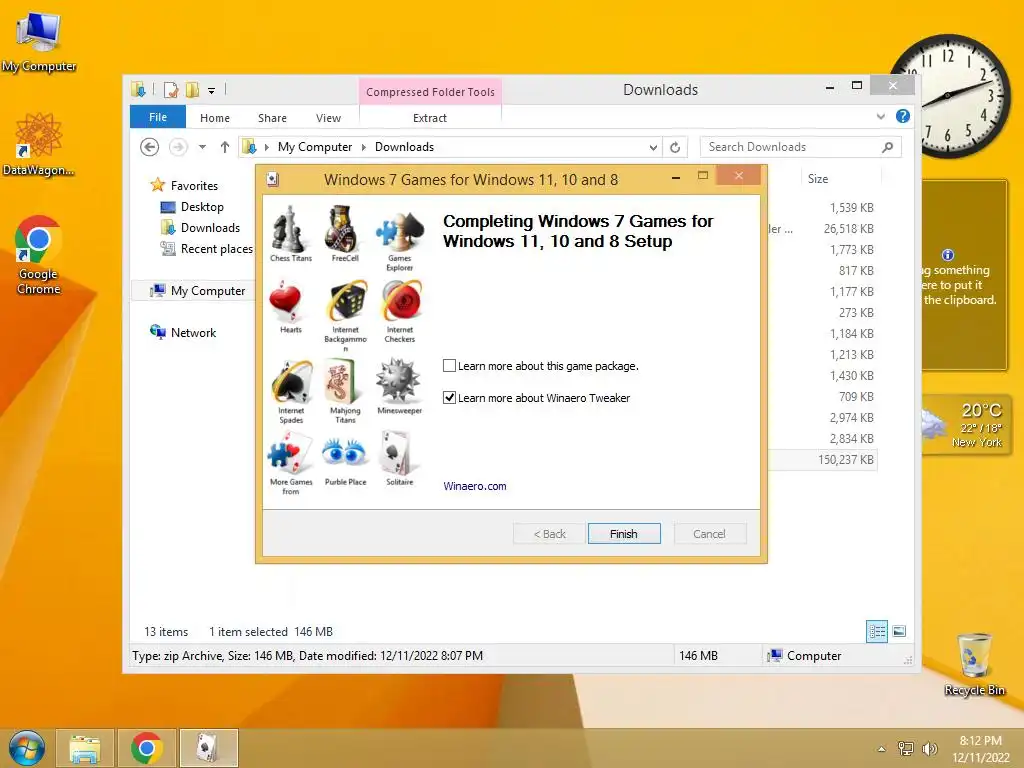The height and width of the screenshot is (768, 1024).
Task: Switch to details view layout icon
Action: tap(877, 631)
